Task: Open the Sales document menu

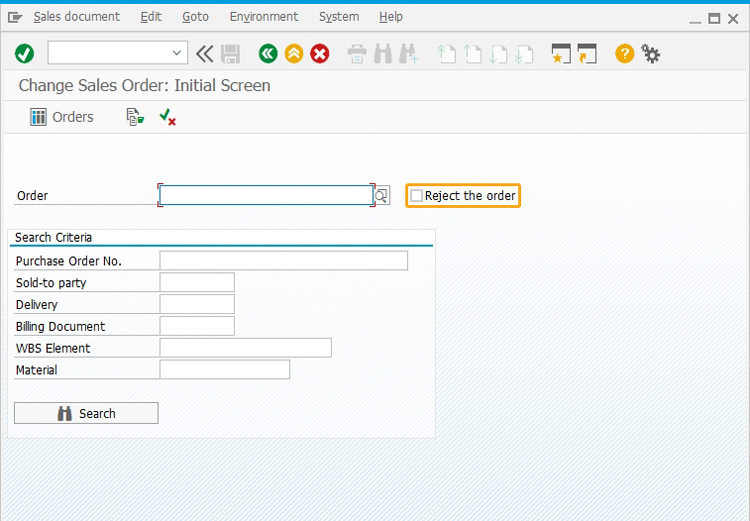Action: pos(77,17)
